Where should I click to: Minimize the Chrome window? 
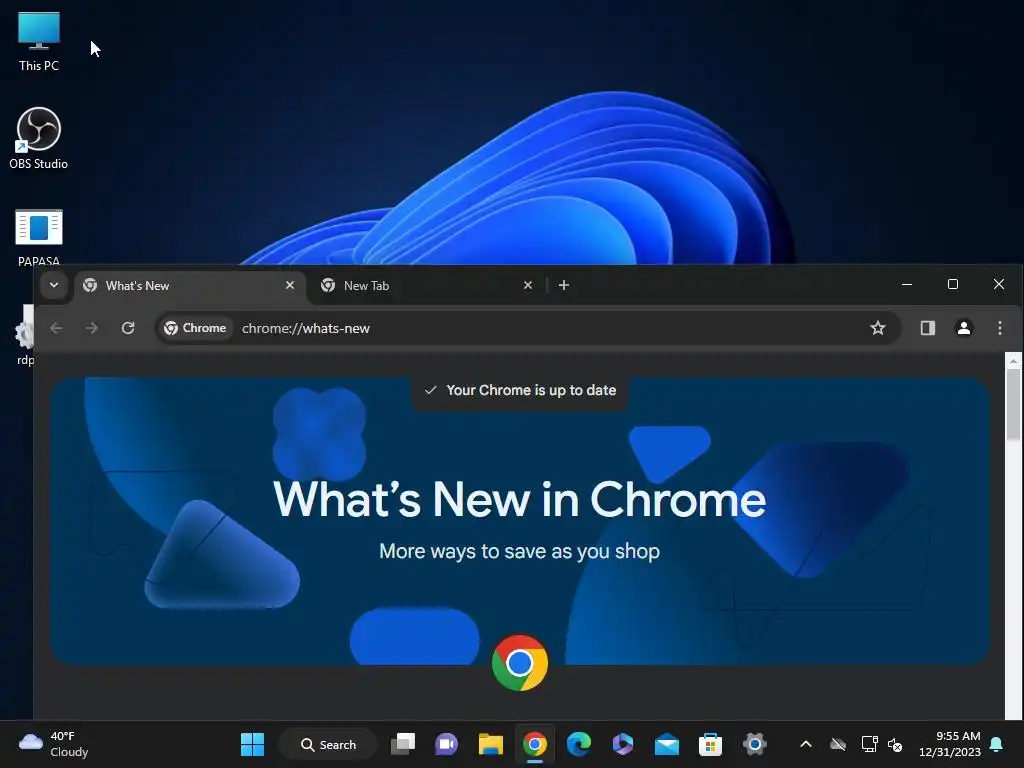[906, 284]
